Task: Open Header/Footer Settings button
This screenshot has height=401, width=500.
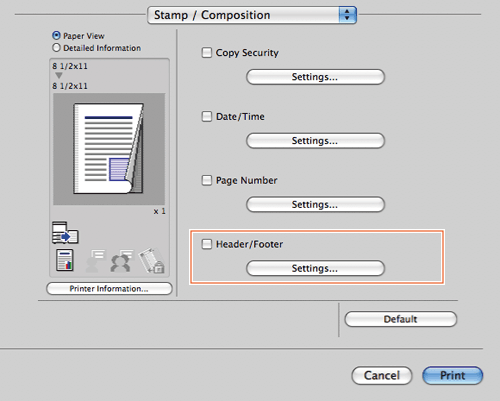Action: (x=315, y=268)
